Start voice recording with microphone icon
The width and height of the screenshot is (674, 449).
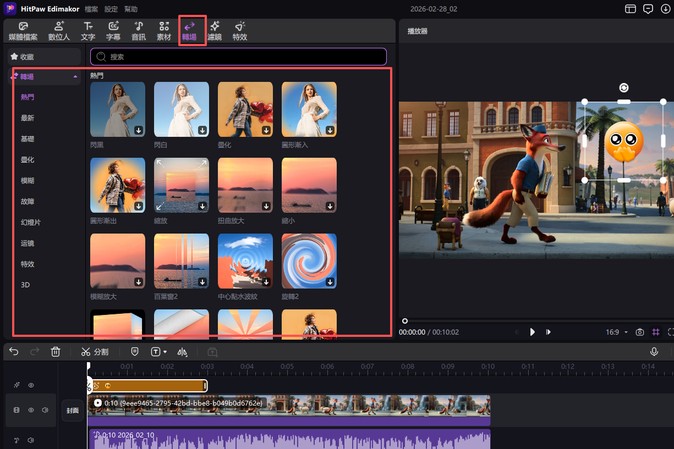654,351
